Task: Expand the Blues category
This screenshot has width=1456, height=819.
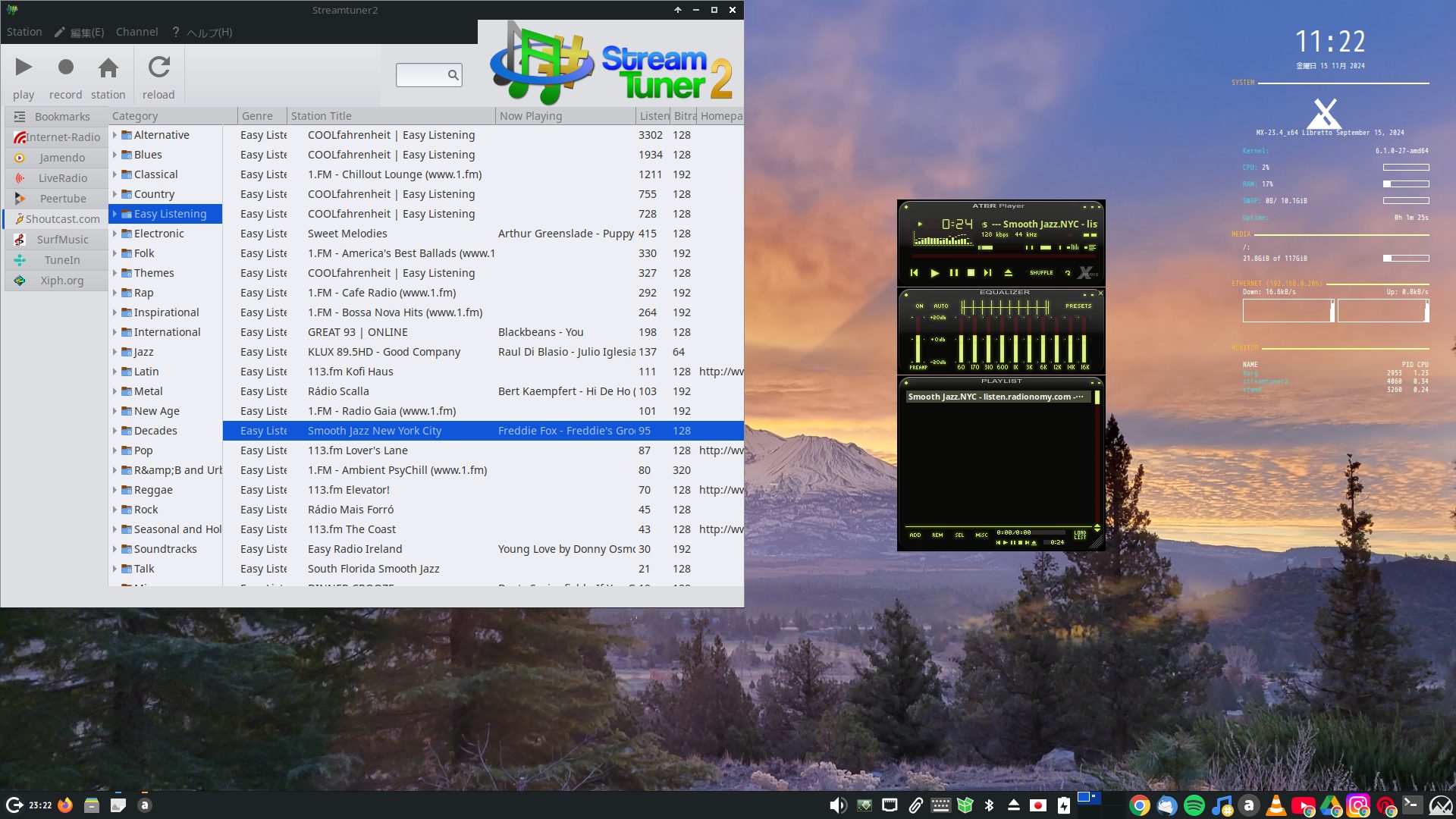Action: pos(115,155)
